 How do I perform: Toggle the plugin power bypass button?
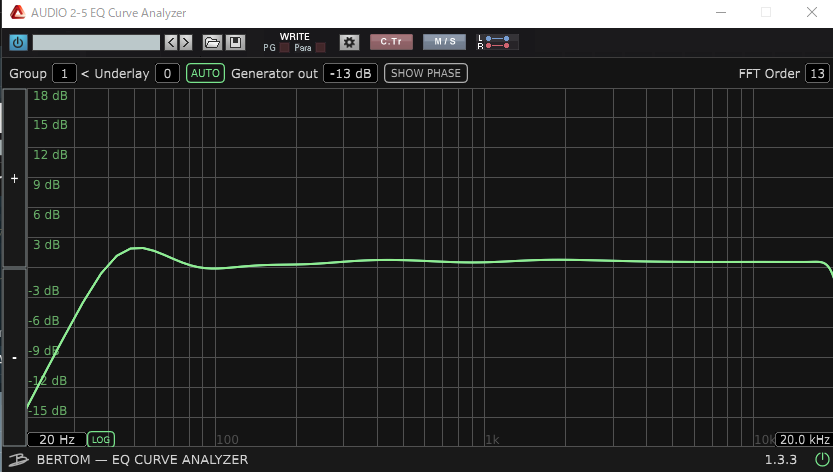(18, 42)
